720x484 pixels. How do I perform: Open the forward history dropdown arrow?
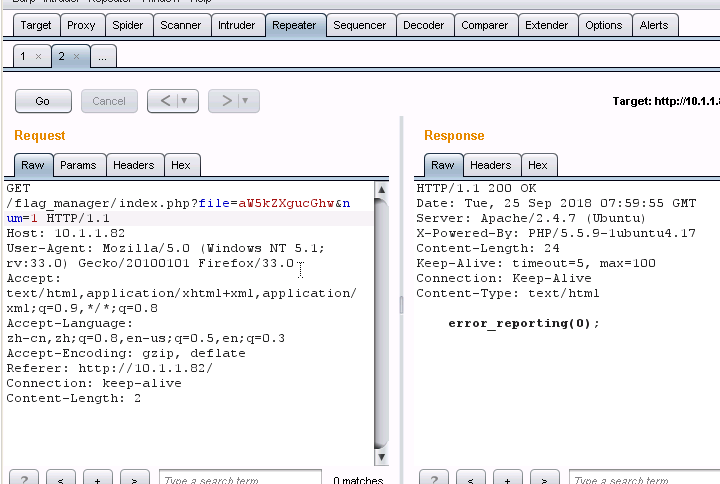[x=246, y=101]
